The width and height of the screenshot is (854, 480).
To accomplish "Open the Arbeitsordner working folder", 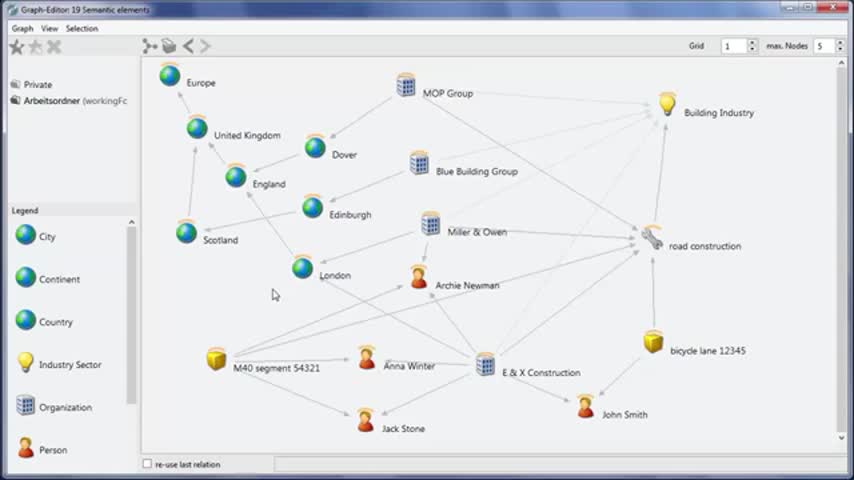I will (x=75, y=100).
